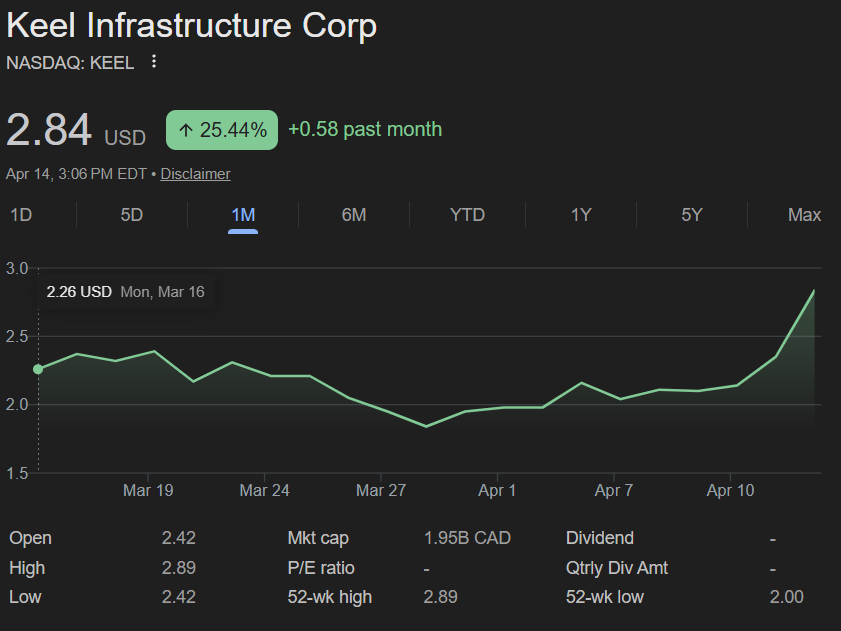Select the 1M time range tab
This screenshot has height=631, width=841.
(243, 215)
